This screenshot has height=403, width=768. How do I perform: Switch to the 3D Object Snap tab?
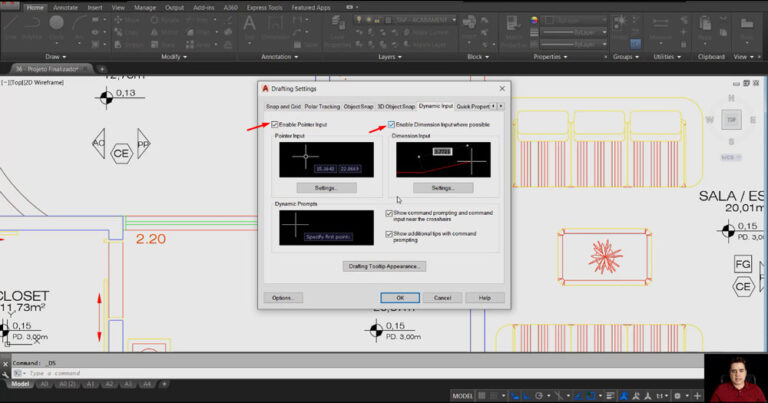pos(396,106)
